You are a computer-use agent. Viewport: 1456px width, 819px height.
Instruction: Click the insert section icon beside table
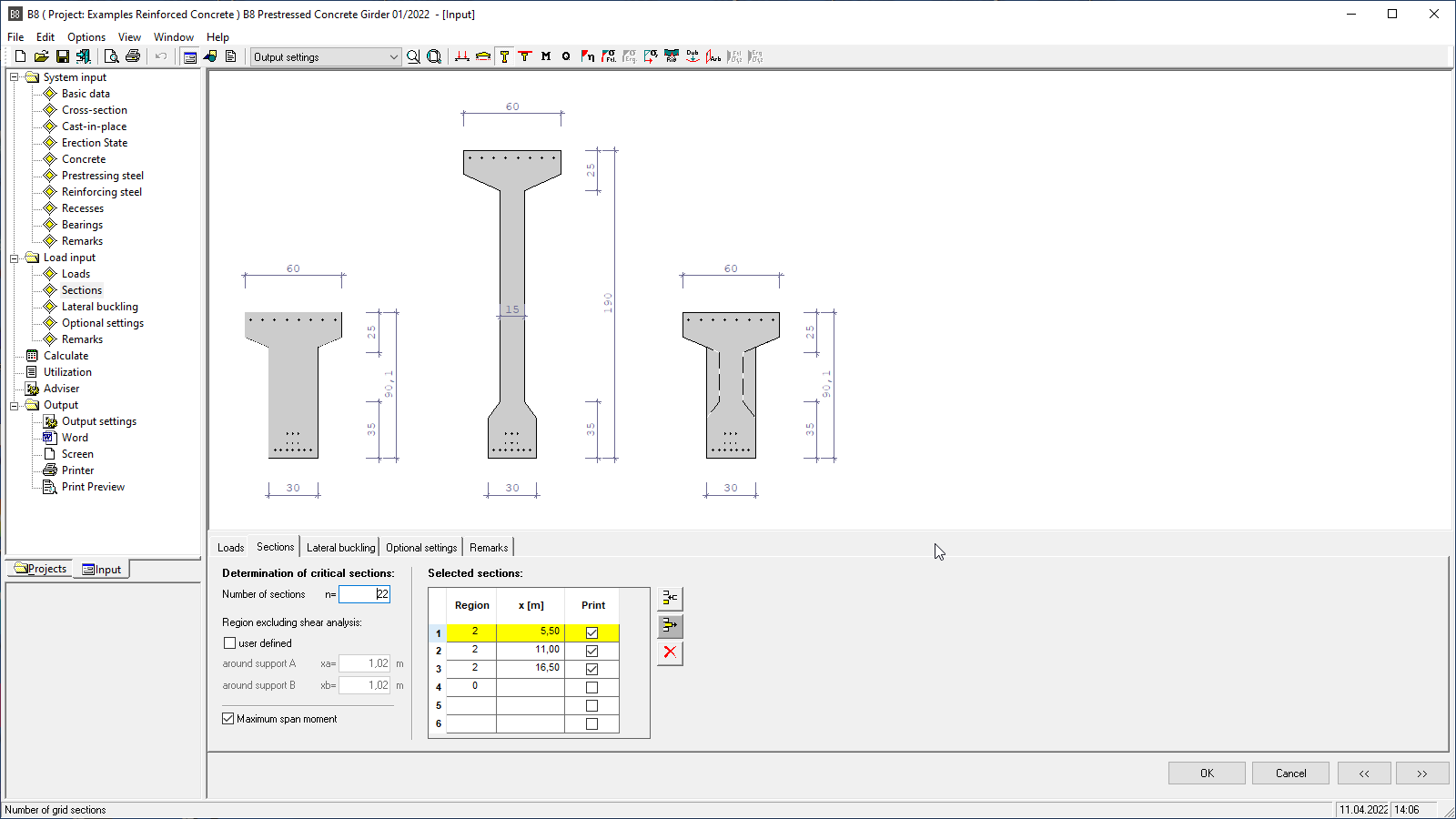pyautogui.click(x=670, y=598)
